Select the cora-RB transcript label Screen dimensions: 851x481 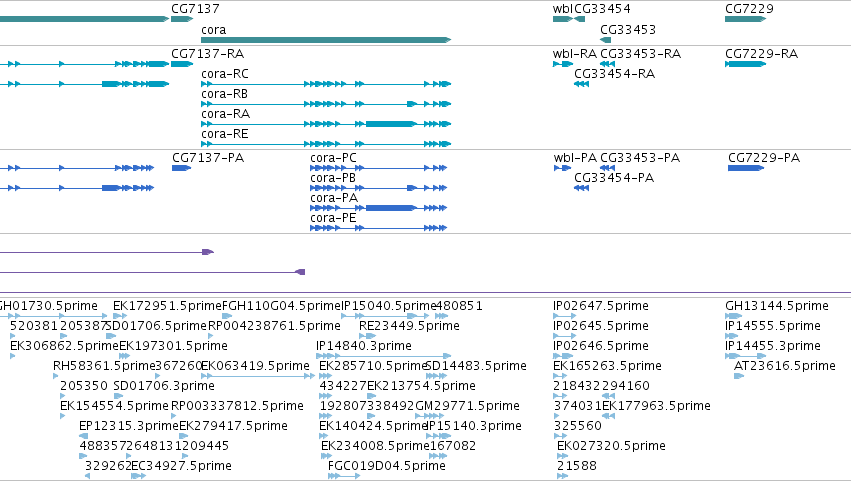224,94
